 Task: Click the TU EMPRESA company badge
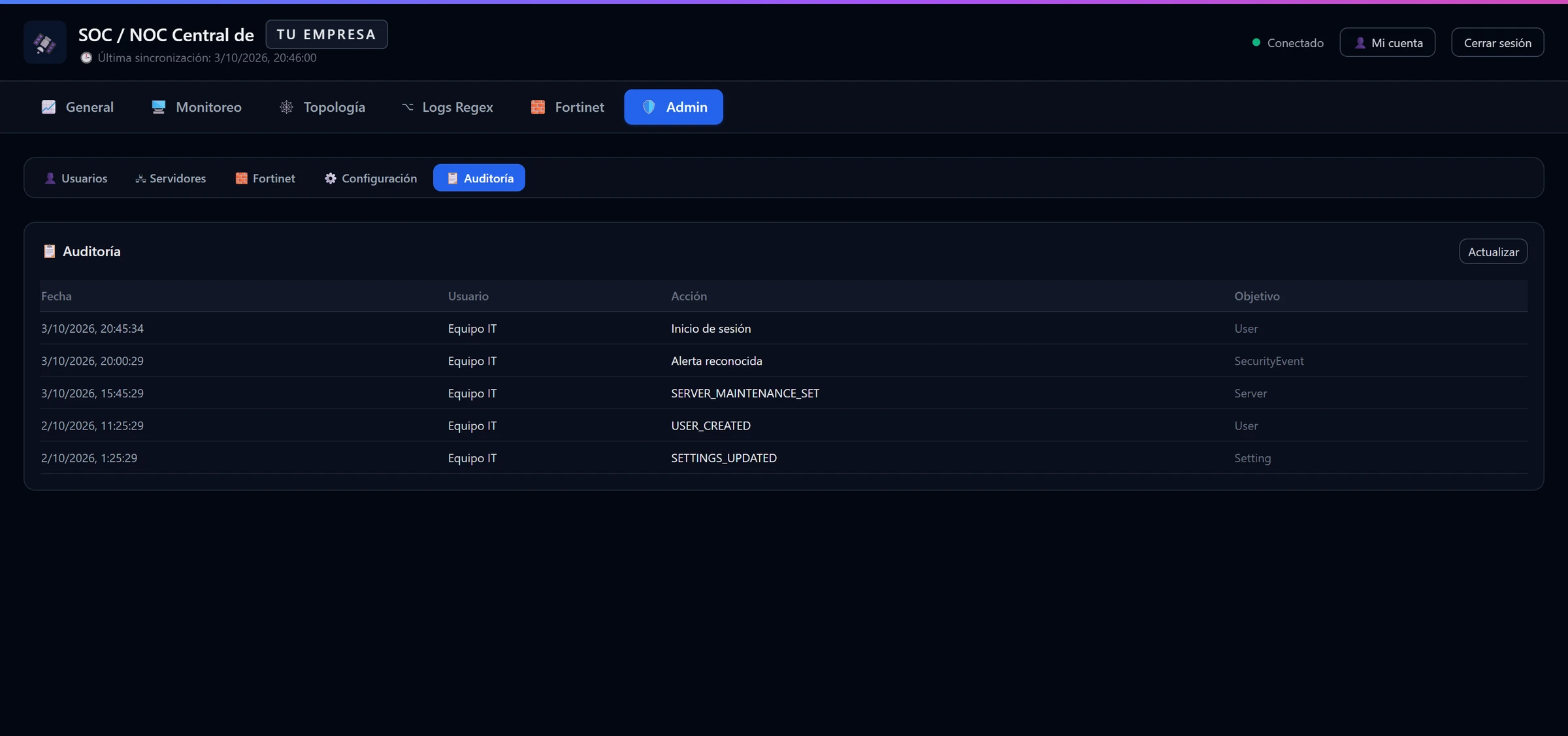pos(327,35)
